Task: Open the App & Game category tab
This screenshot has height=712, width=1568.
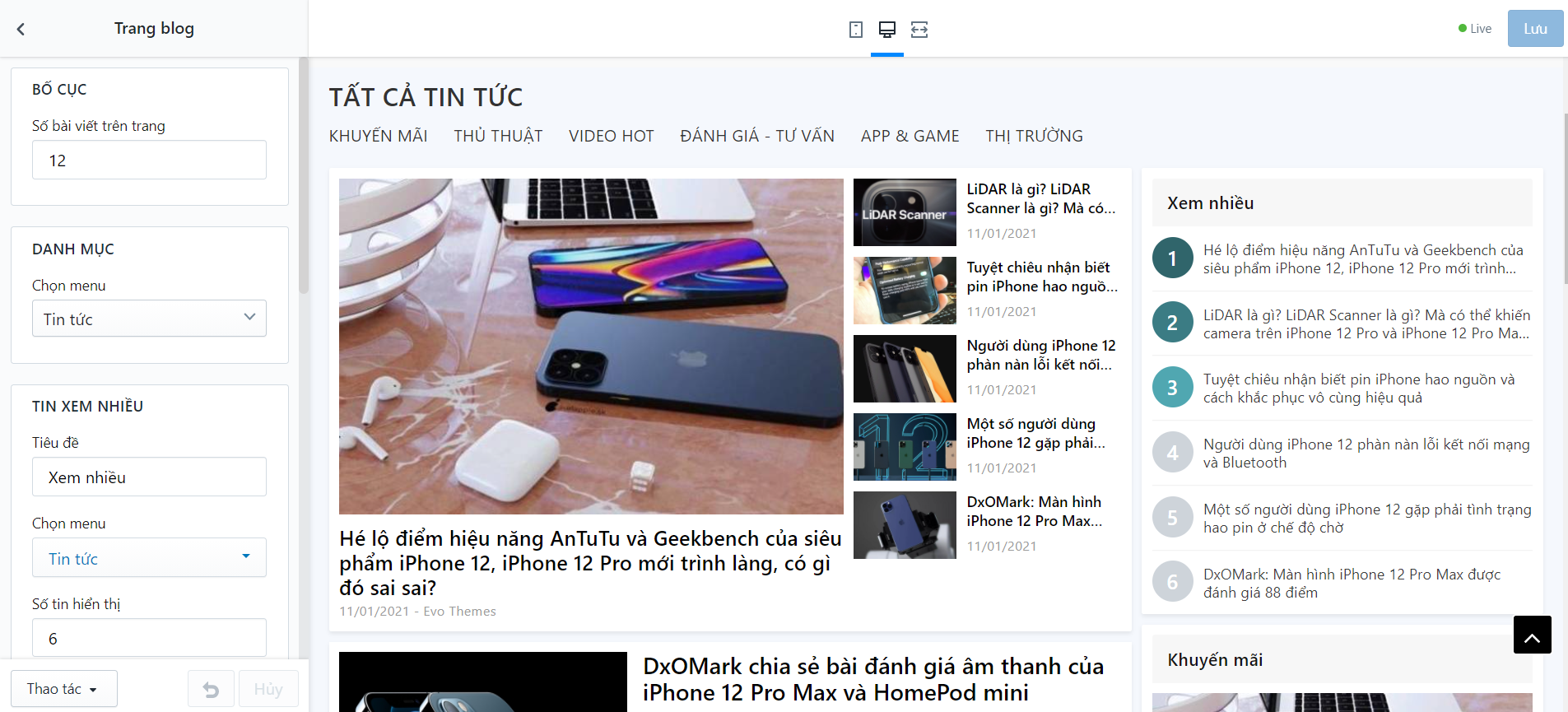Action: 910,136
